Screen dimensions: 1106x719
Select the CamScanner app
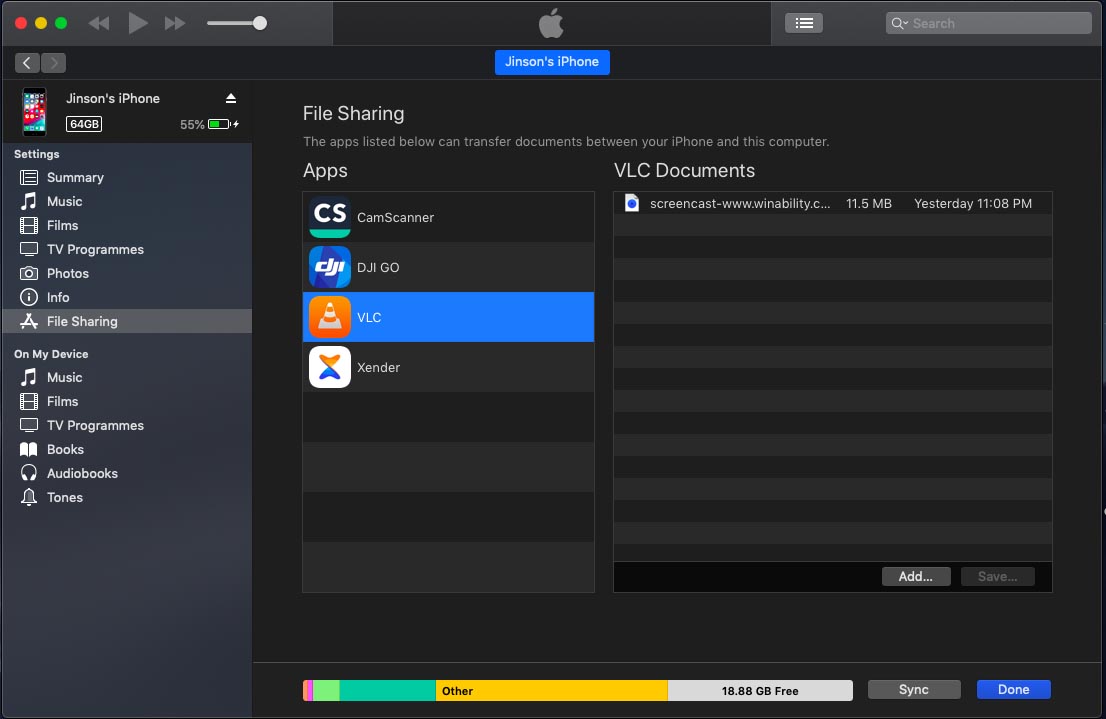(x=449, y=217)
